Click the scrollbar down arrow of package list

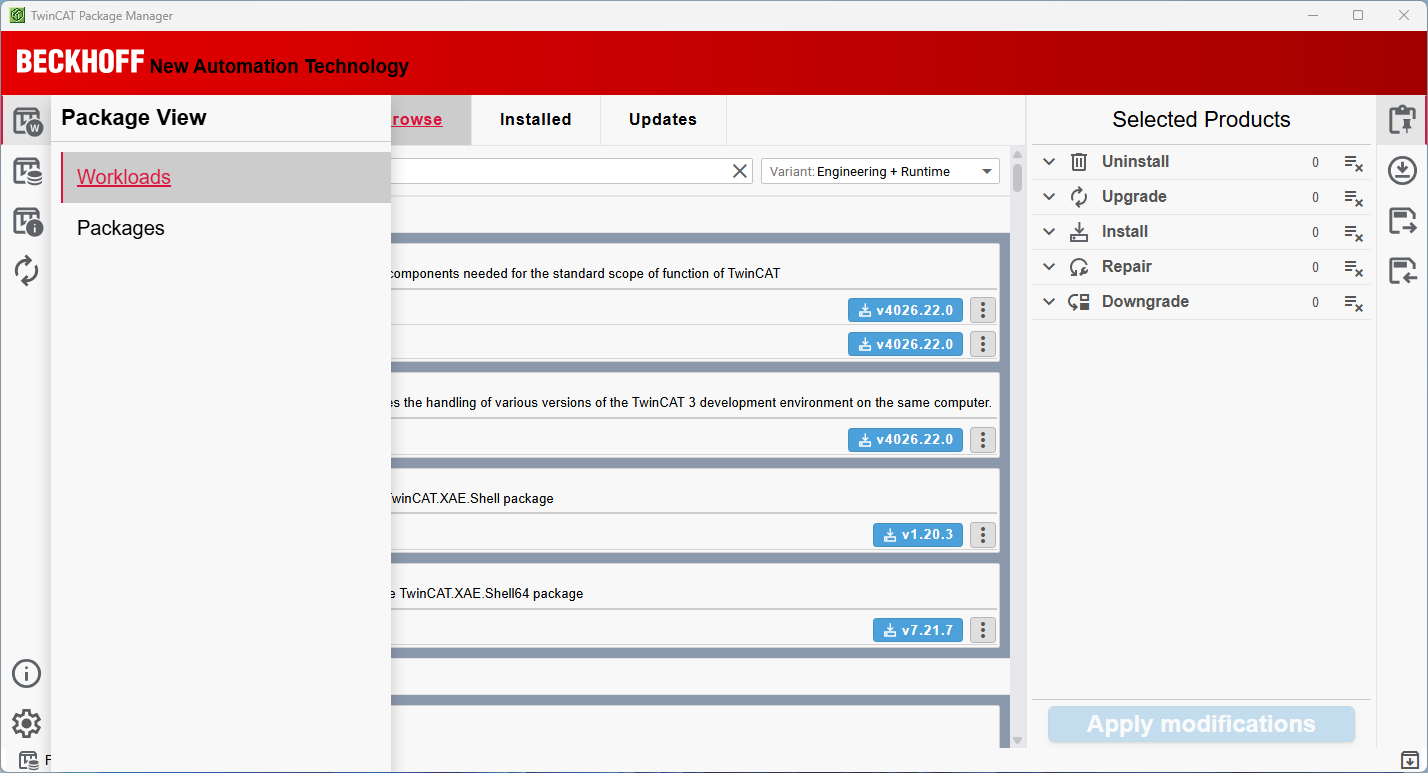[1017, 741]
